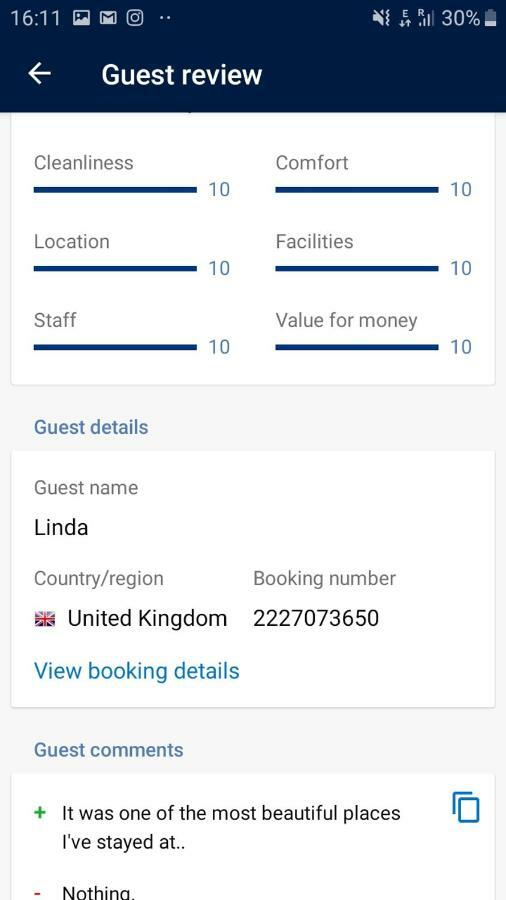The image size is (506, 900).
Task: Open View booking details link
Action: [137, 670]
